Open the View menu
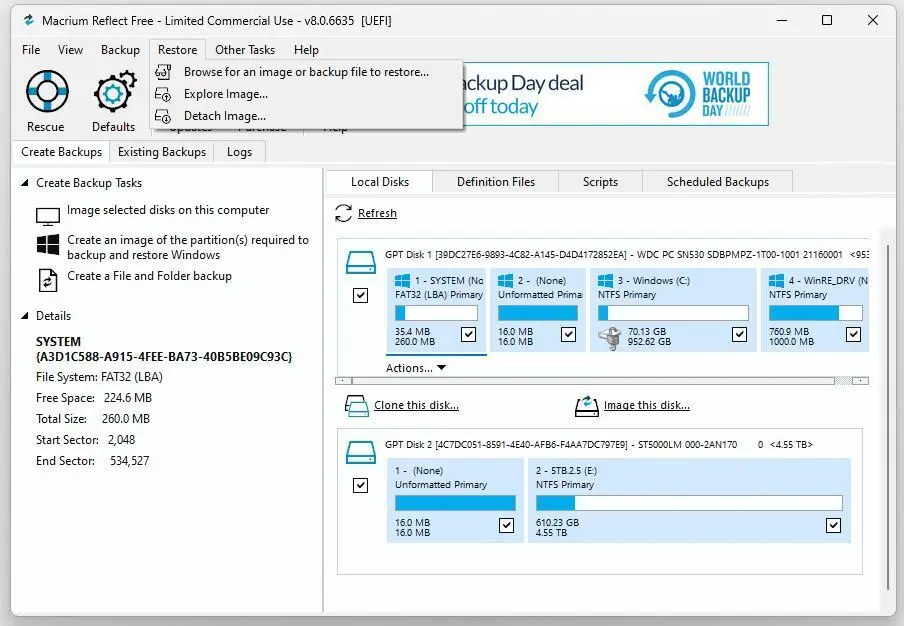This screenshot has height=626, width=904. 70,50
